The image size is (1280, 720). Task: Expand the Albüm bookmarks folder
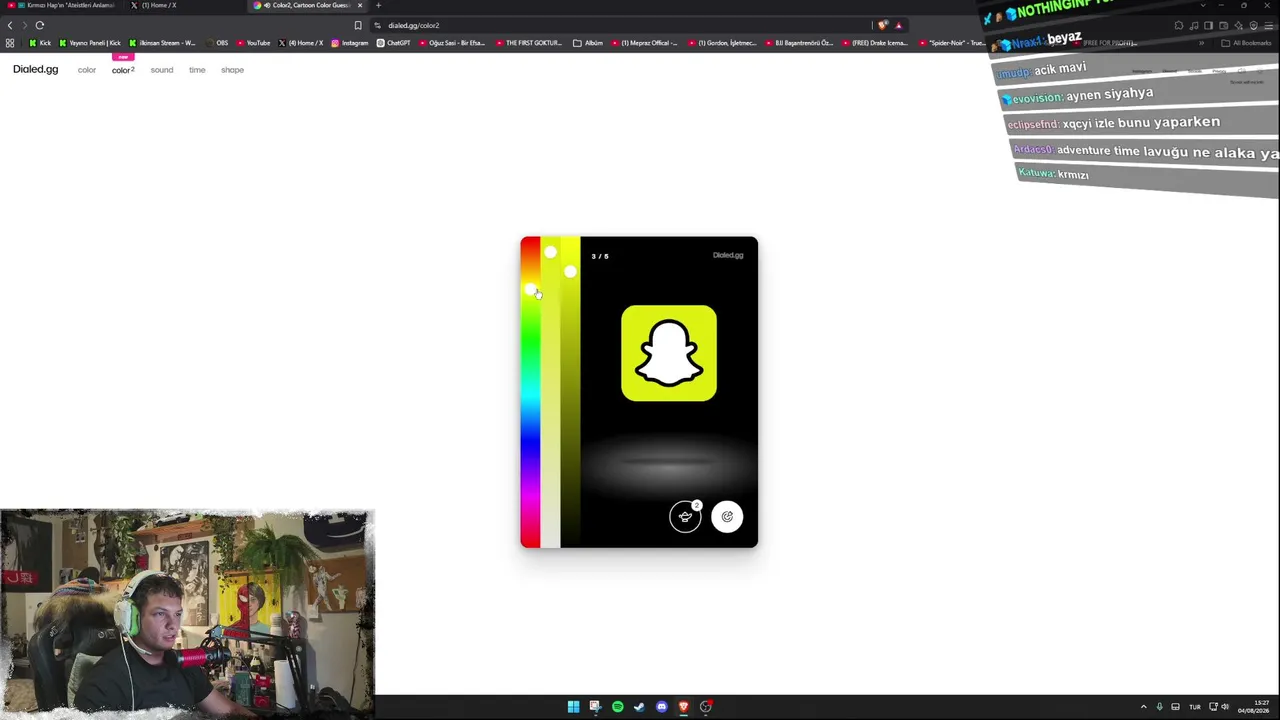tap(588, 43)
